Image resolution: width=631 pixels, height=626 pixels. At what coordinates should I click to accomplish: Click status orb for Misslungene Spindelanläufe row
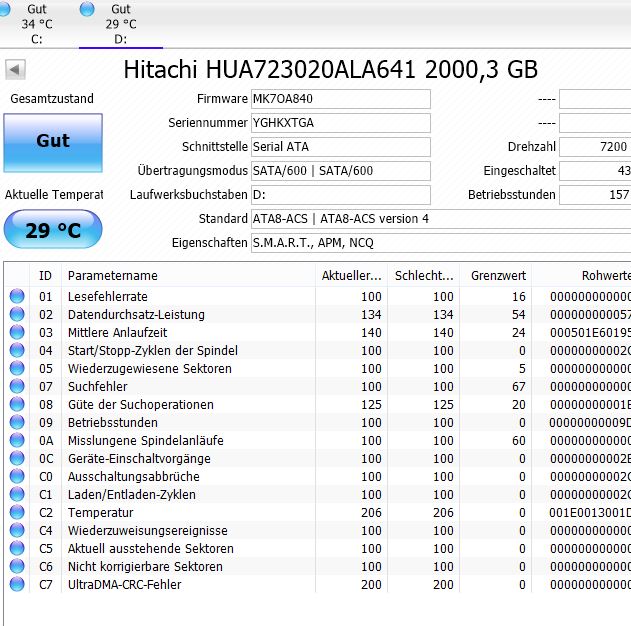click(x=17, y=440)
